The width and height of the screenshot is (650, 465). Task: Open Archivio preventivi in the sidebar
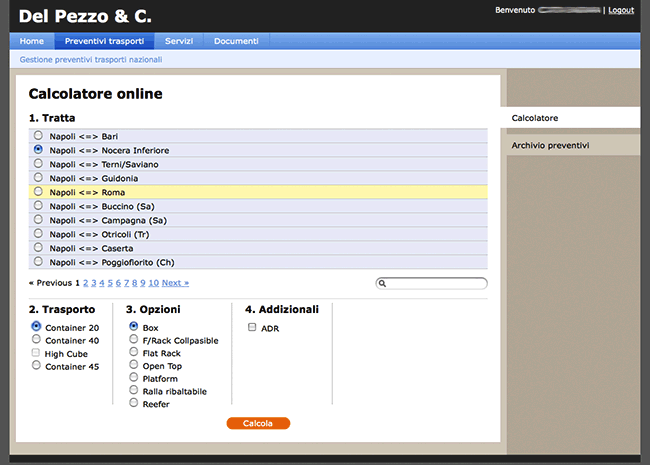573,145
